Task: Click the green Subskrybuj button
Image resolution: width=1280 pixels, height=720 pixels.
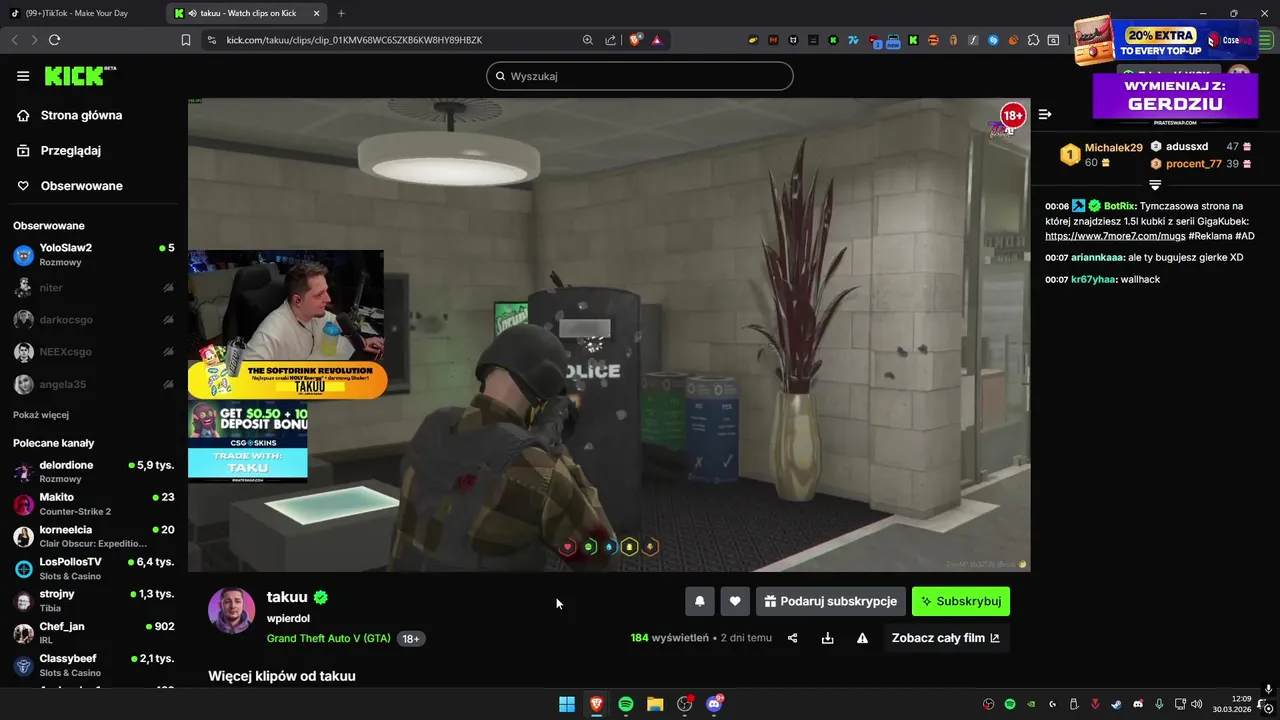Action: 961,601
